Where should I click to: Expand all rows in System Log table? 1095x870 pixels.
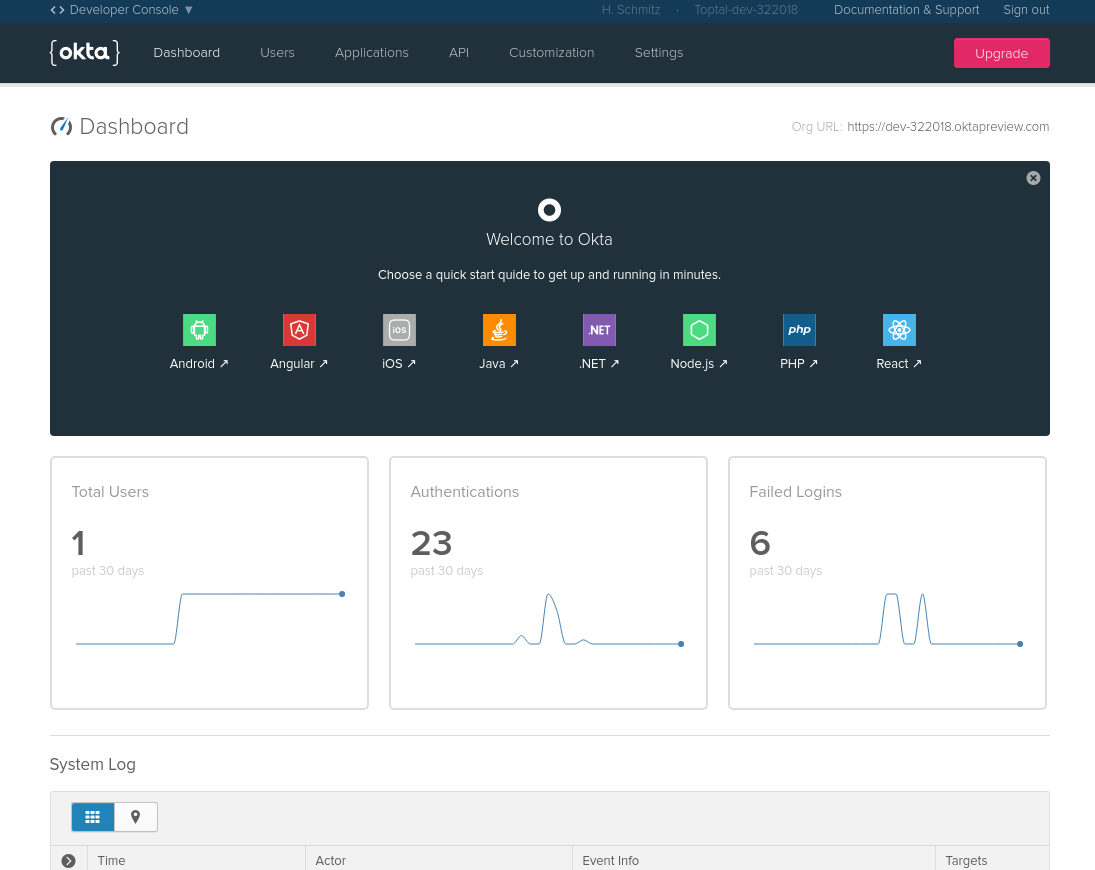tap(68, 860)
